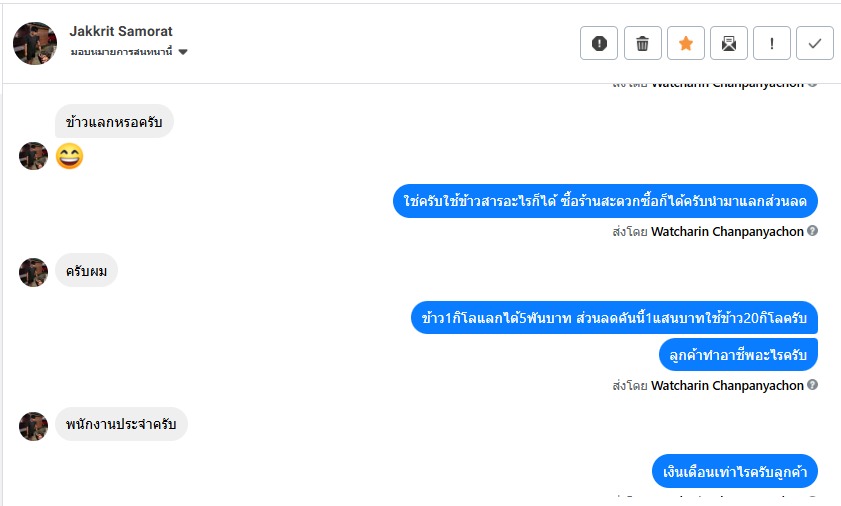
Task: Mark conversation done with checkmark button
Action: [814, 43]
